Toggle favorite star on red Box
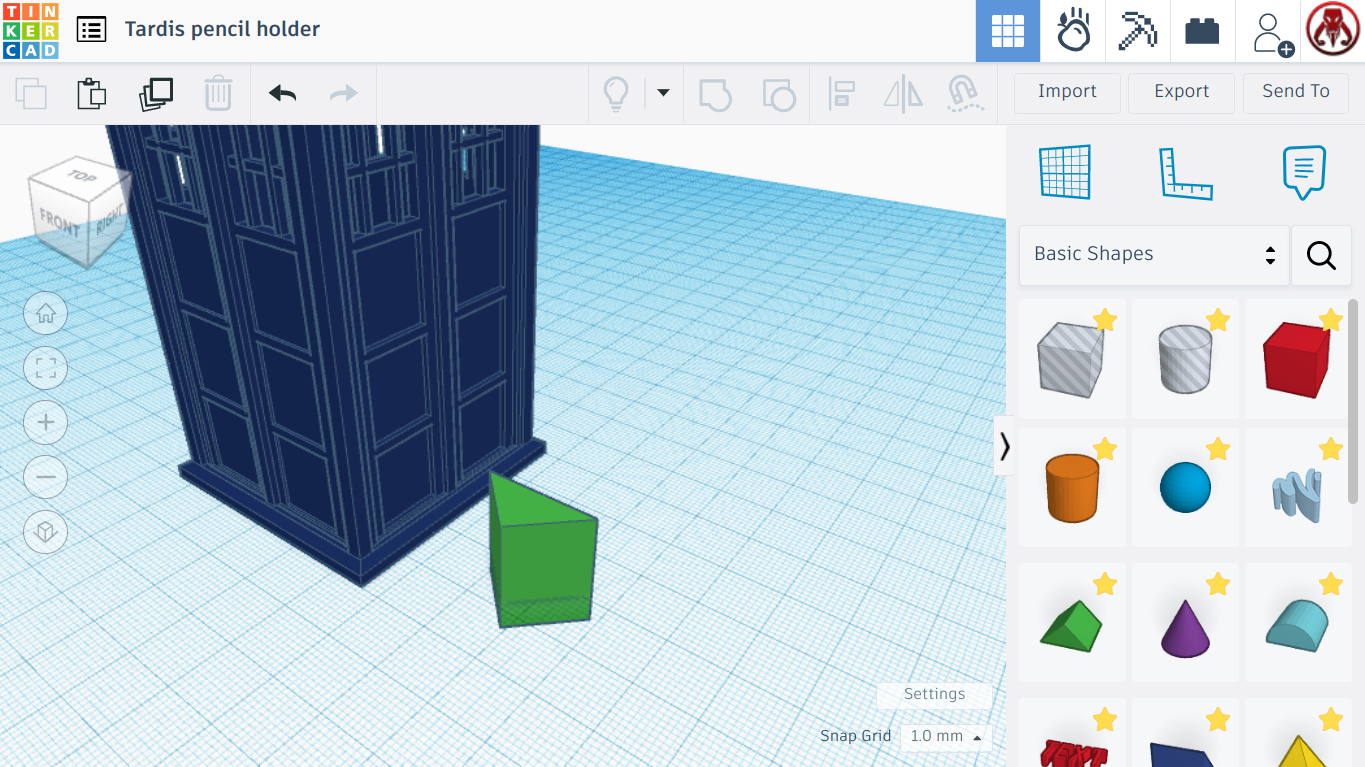Viewport: 1365px width, 767px height. (1330, 320)
